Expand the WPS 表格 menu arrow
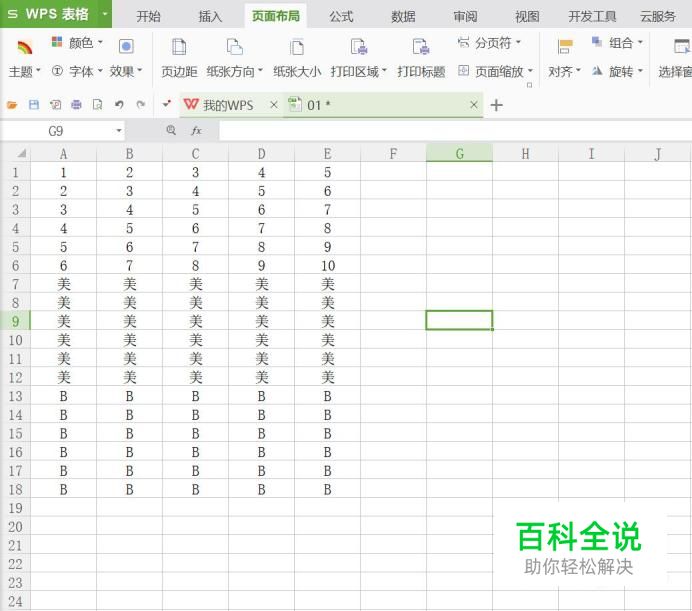Image resolution: width=692 pixels, height=611 pixels. (x=105, y=14)
